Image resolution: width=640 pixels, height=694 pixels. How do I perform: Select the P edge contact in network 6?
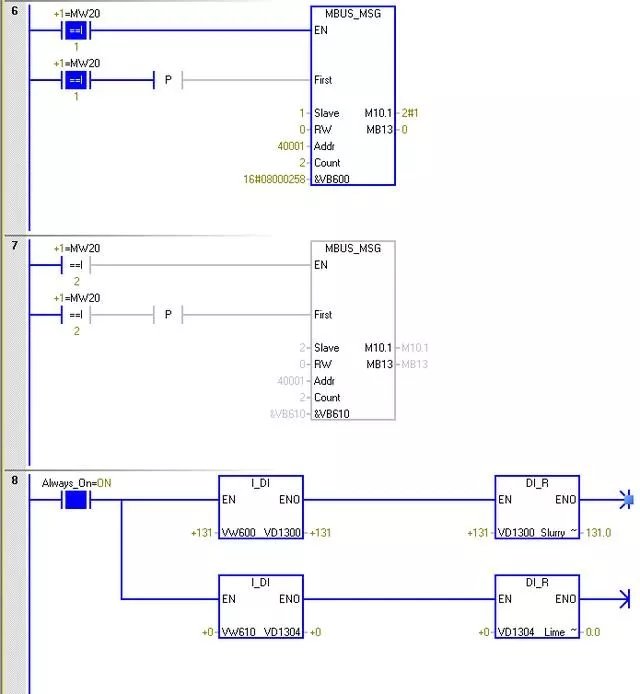(168, 80)
